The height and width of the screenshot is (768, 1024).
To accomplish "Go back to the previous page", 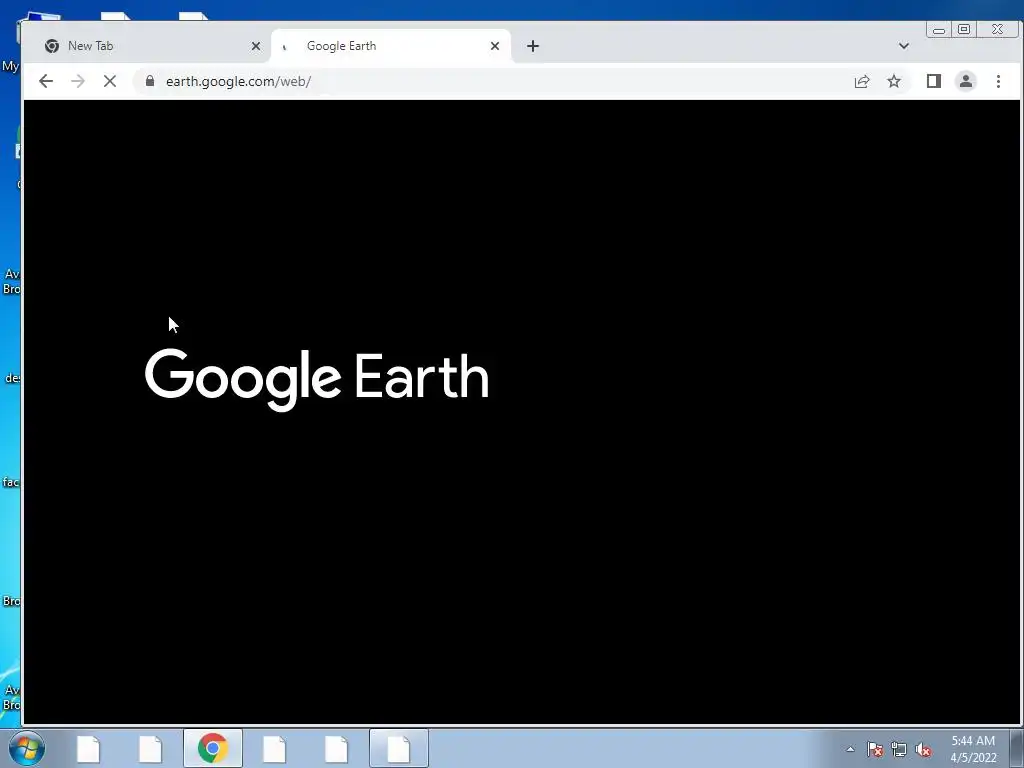I will pyautogui.click(x=46, y=81).
